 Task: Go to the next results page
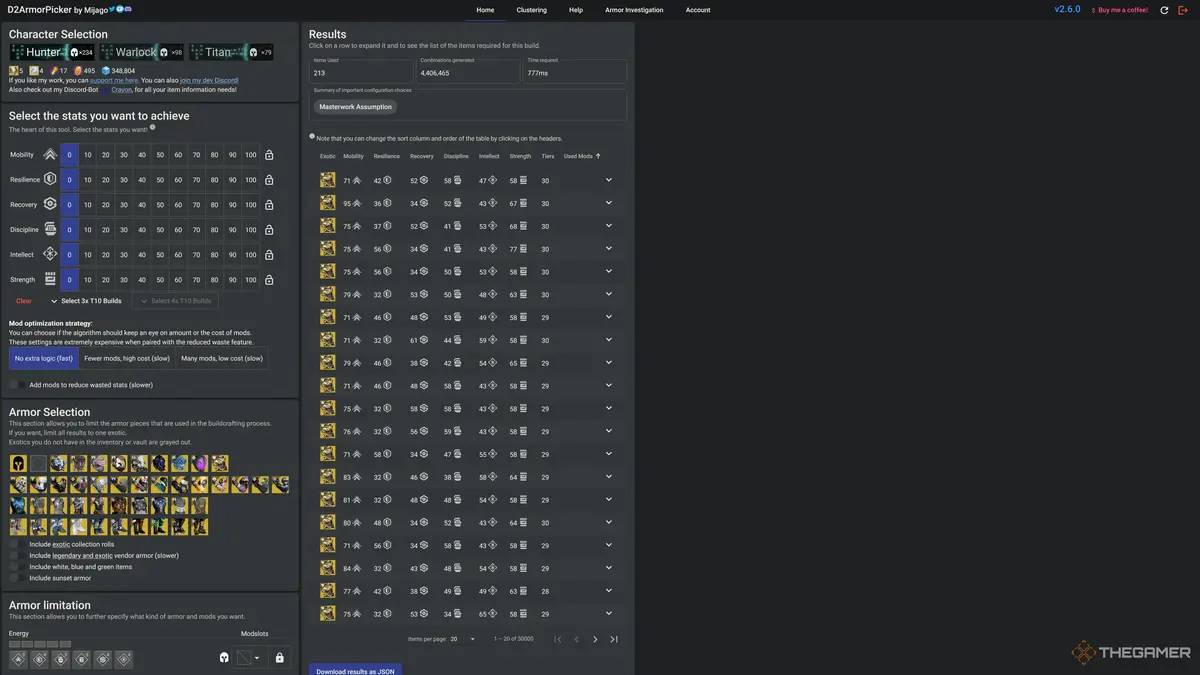pos(595,639)
